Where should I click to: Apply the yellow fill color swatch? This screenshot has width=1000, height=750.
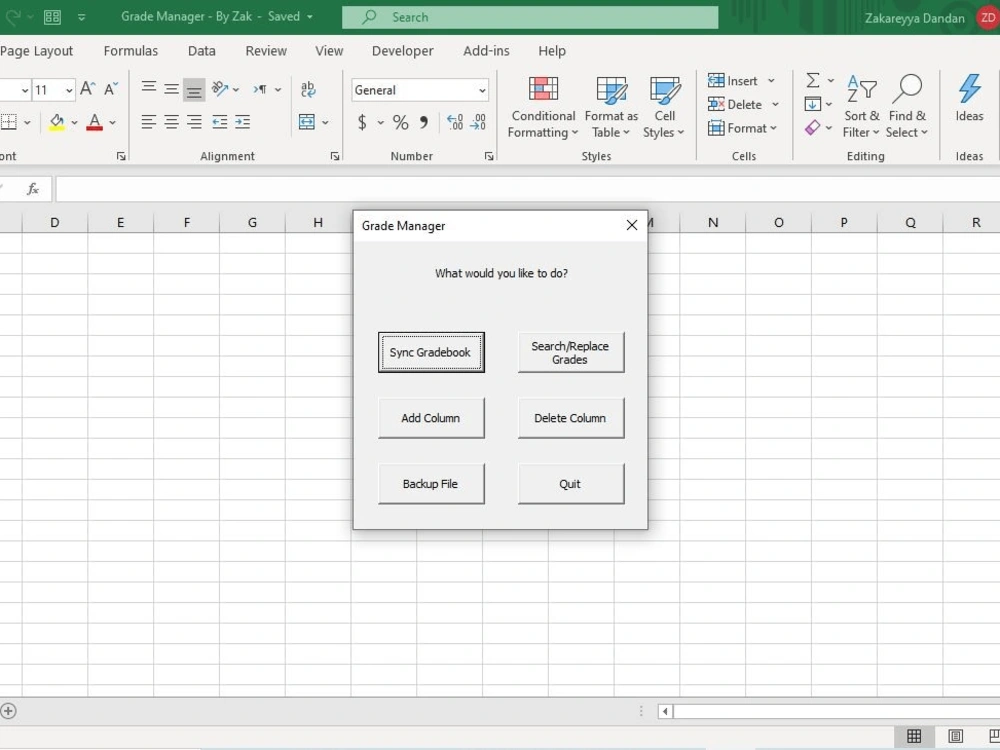click(57, 122)
